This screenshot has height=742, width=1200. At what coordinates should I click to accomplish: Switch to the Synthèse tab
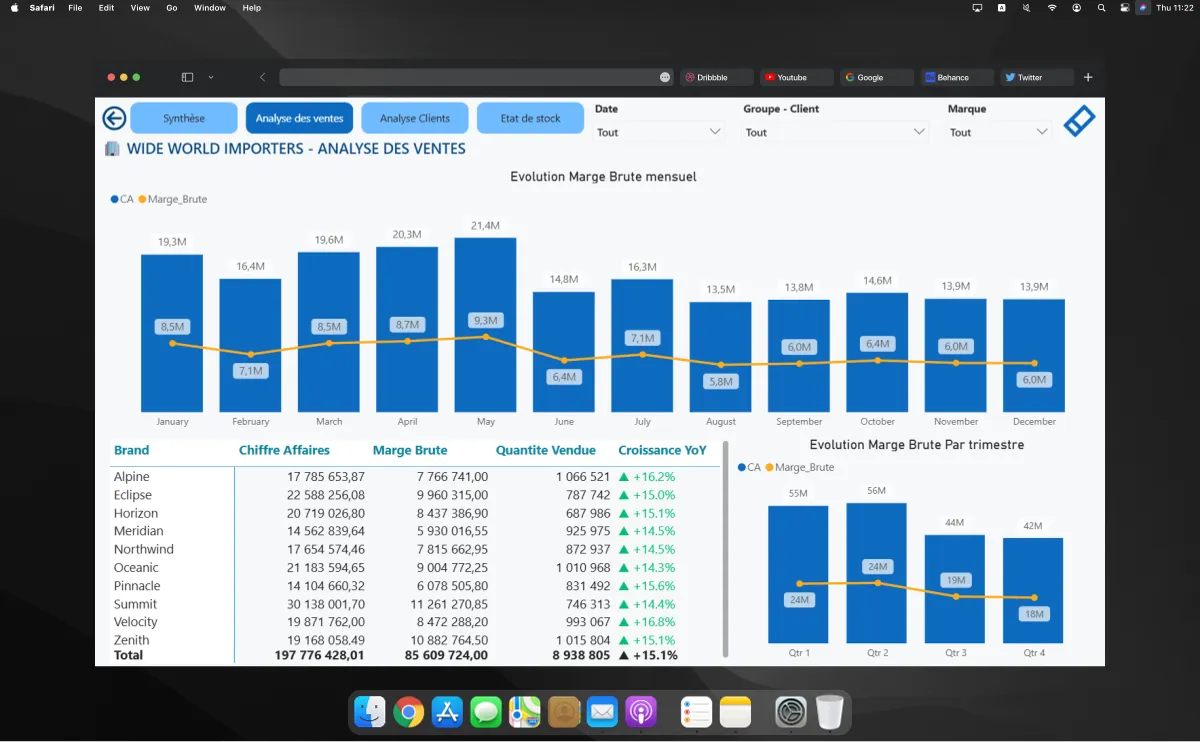pyautogui.click(x=183, y=117)
